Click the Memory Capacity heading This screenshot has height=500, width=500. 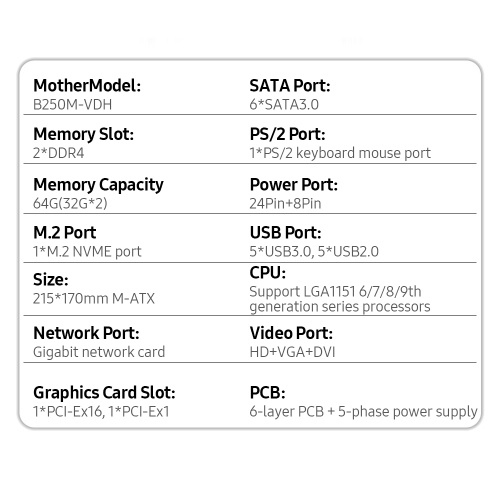point(98,185)
